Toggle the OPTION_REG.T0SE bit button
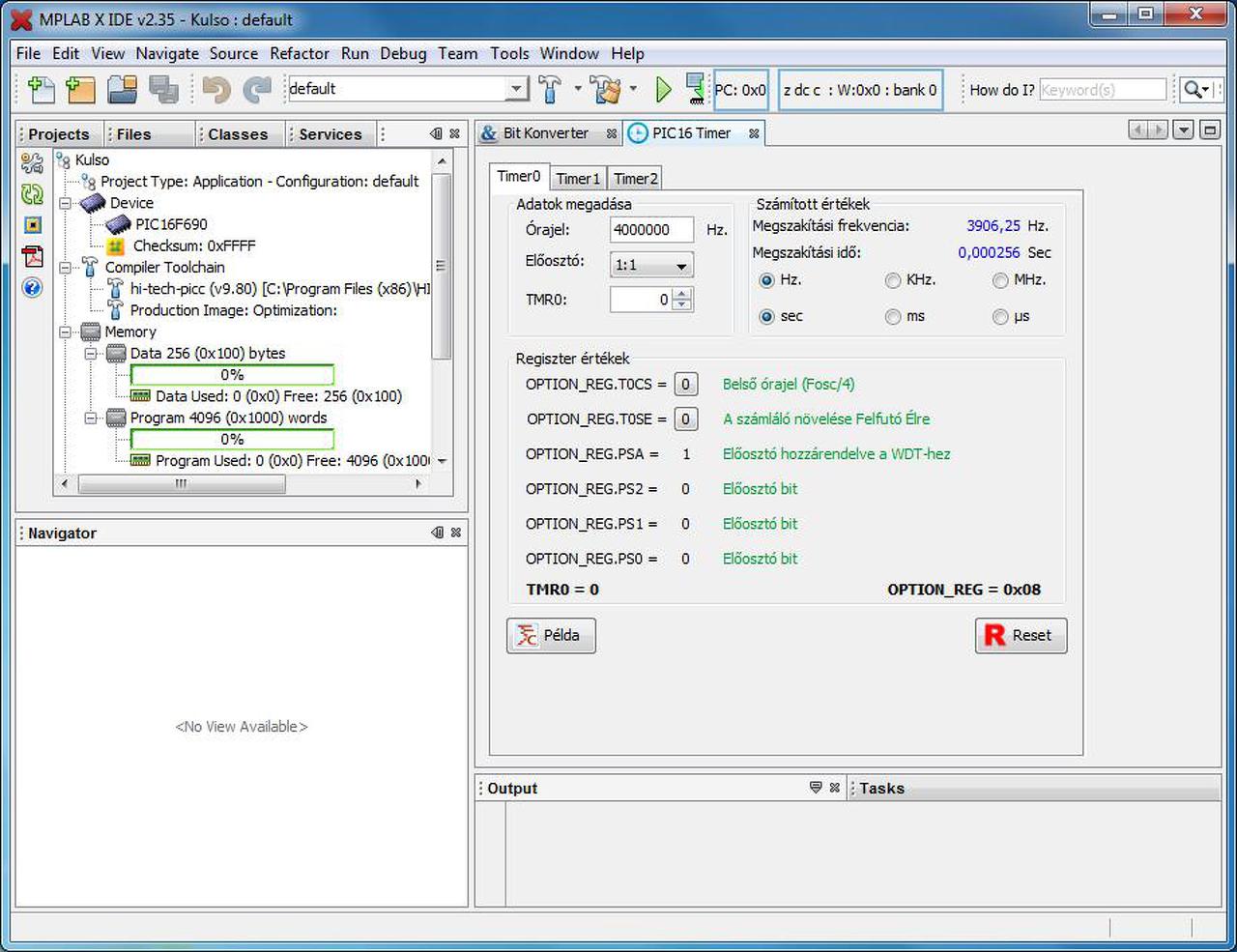This screenshot has height=952, width=1237. (x=685, y=419)
